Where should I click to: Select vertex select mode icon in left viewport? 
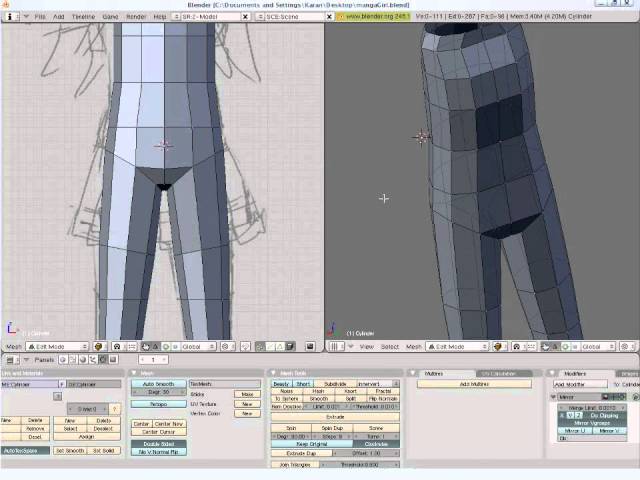[260, 347]
